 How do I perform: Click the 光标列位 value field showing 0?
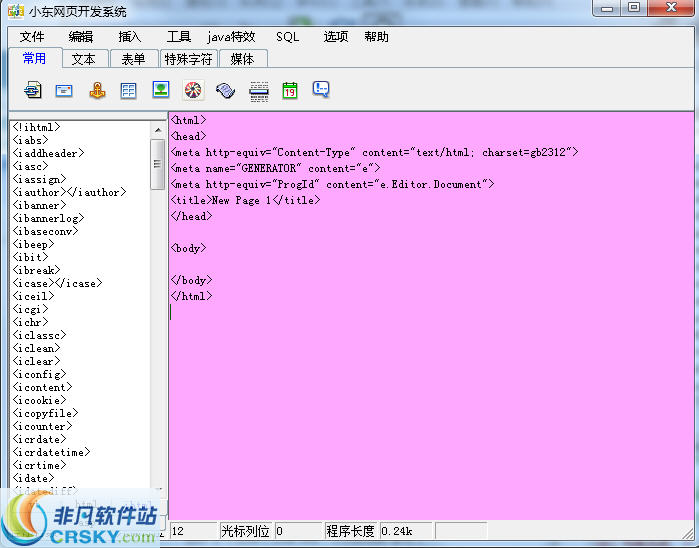pos(298,531)
